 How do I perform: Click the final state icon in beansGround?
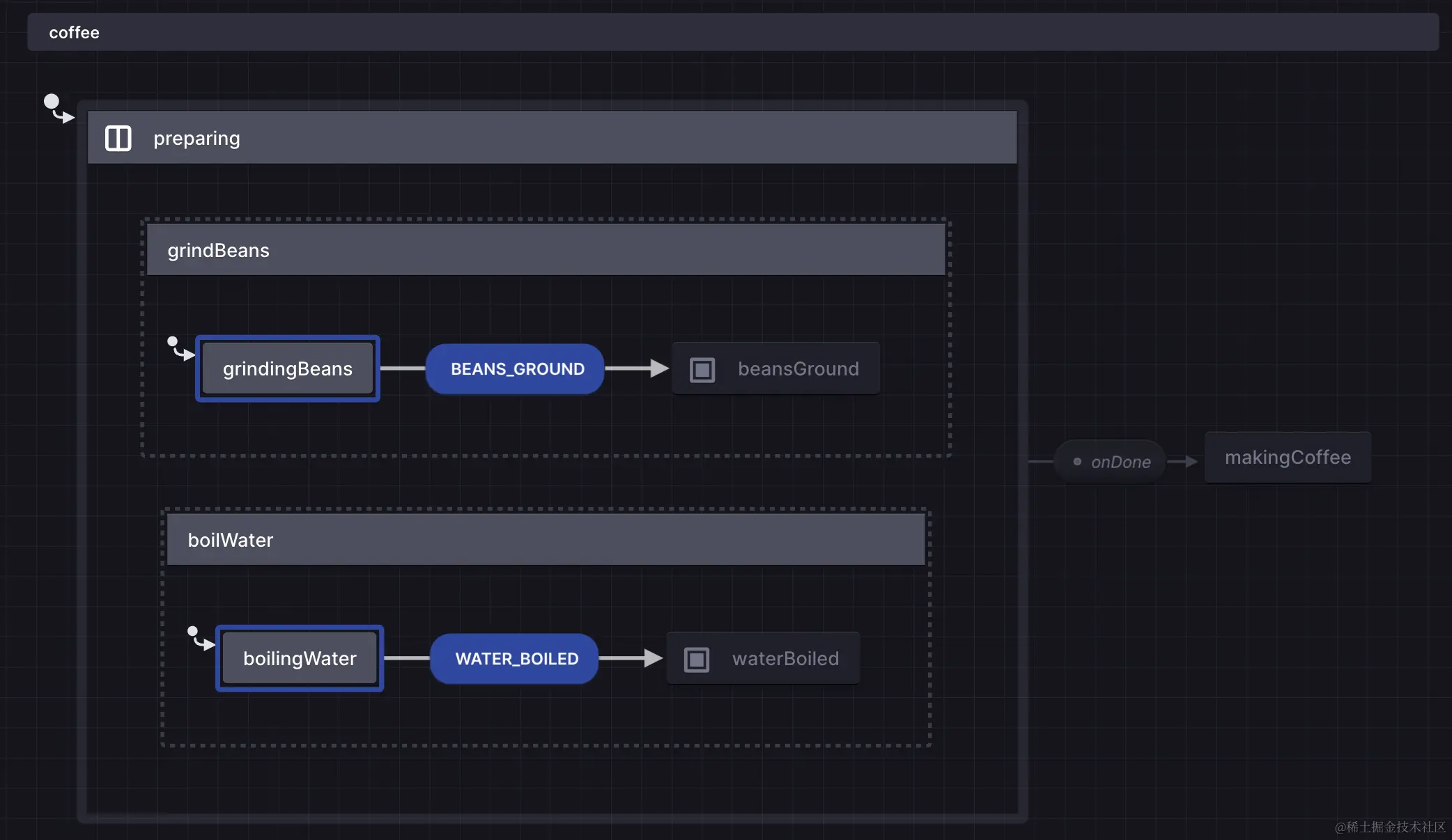tap(702, 369)
